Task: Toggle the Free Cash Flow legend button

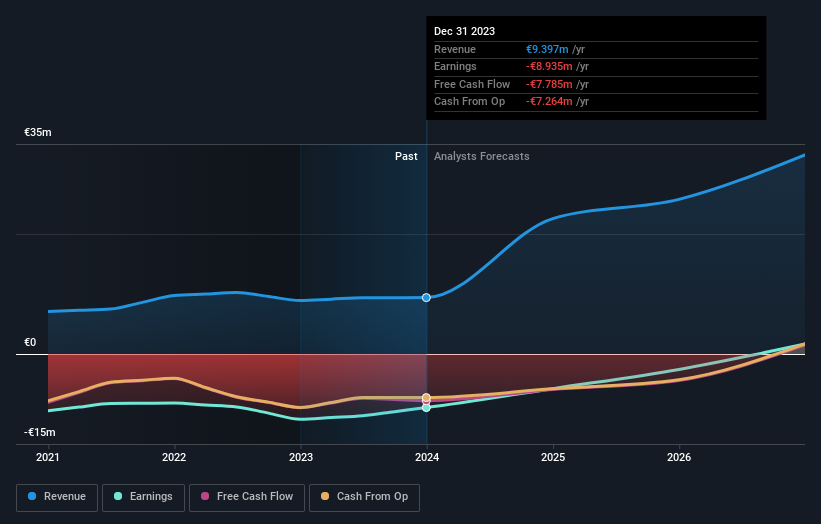Action: 247,497
